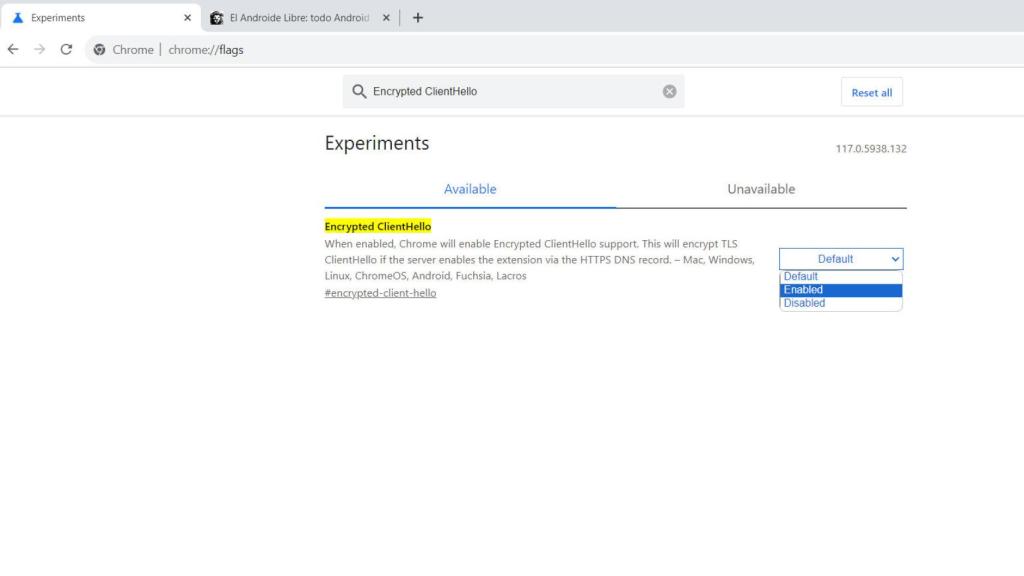Open the Encrypted ClientHello state dropdown
Image resolution: width=1024 pixels, height=576 pixels.
(x=841, y=259)
